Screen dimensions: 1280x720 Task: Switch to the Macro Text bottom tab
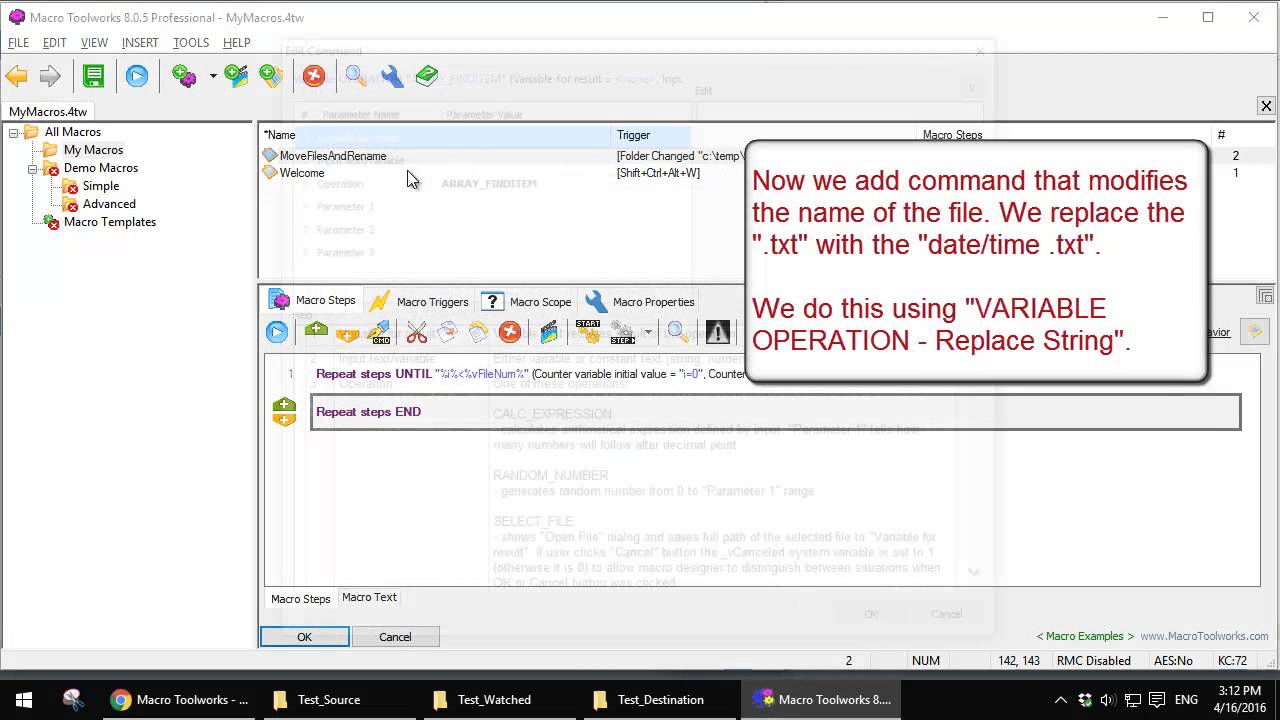[369, 597]
